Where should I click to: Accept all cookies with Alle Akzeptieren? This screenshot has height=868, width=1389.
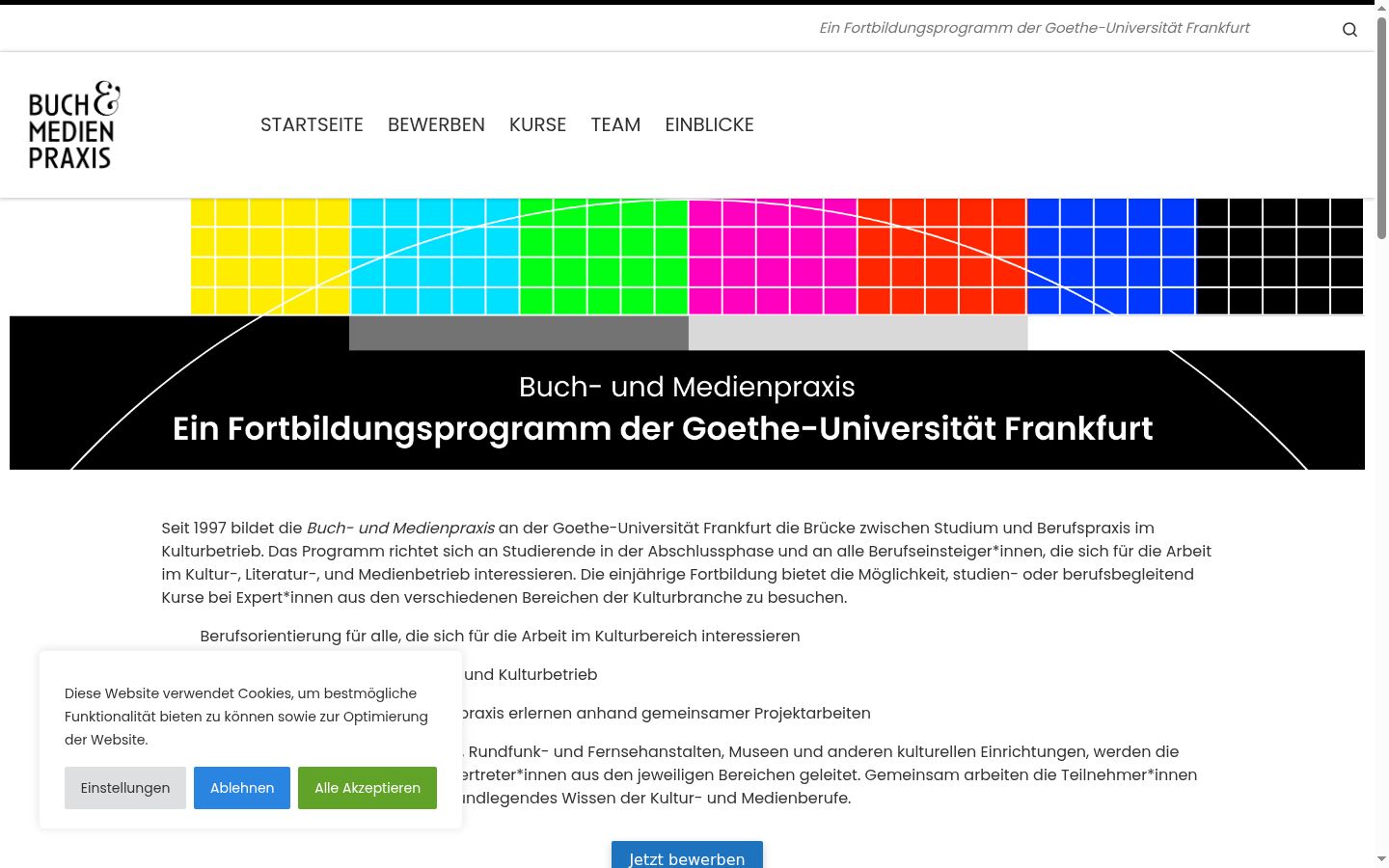368,788
